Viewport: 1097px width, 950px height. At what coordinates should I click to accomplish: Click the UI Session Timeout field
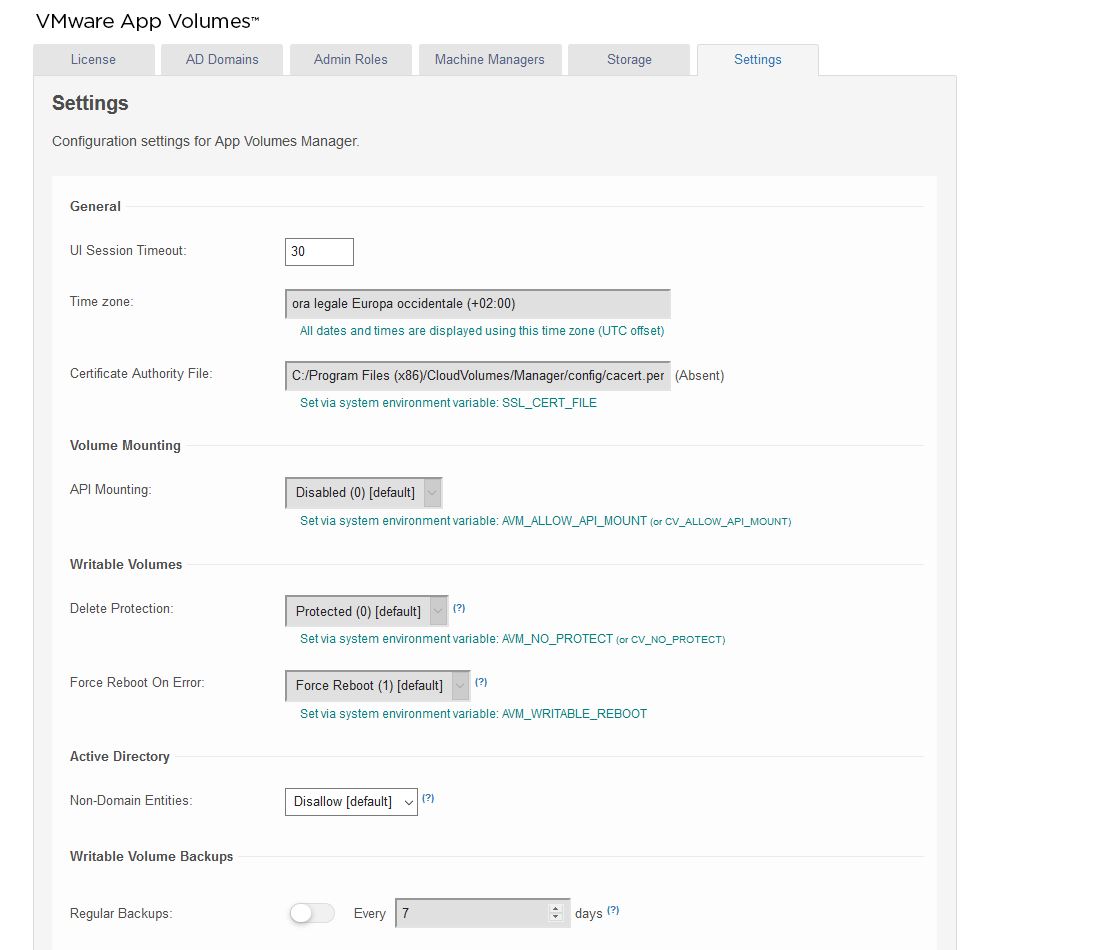point(319,252)
